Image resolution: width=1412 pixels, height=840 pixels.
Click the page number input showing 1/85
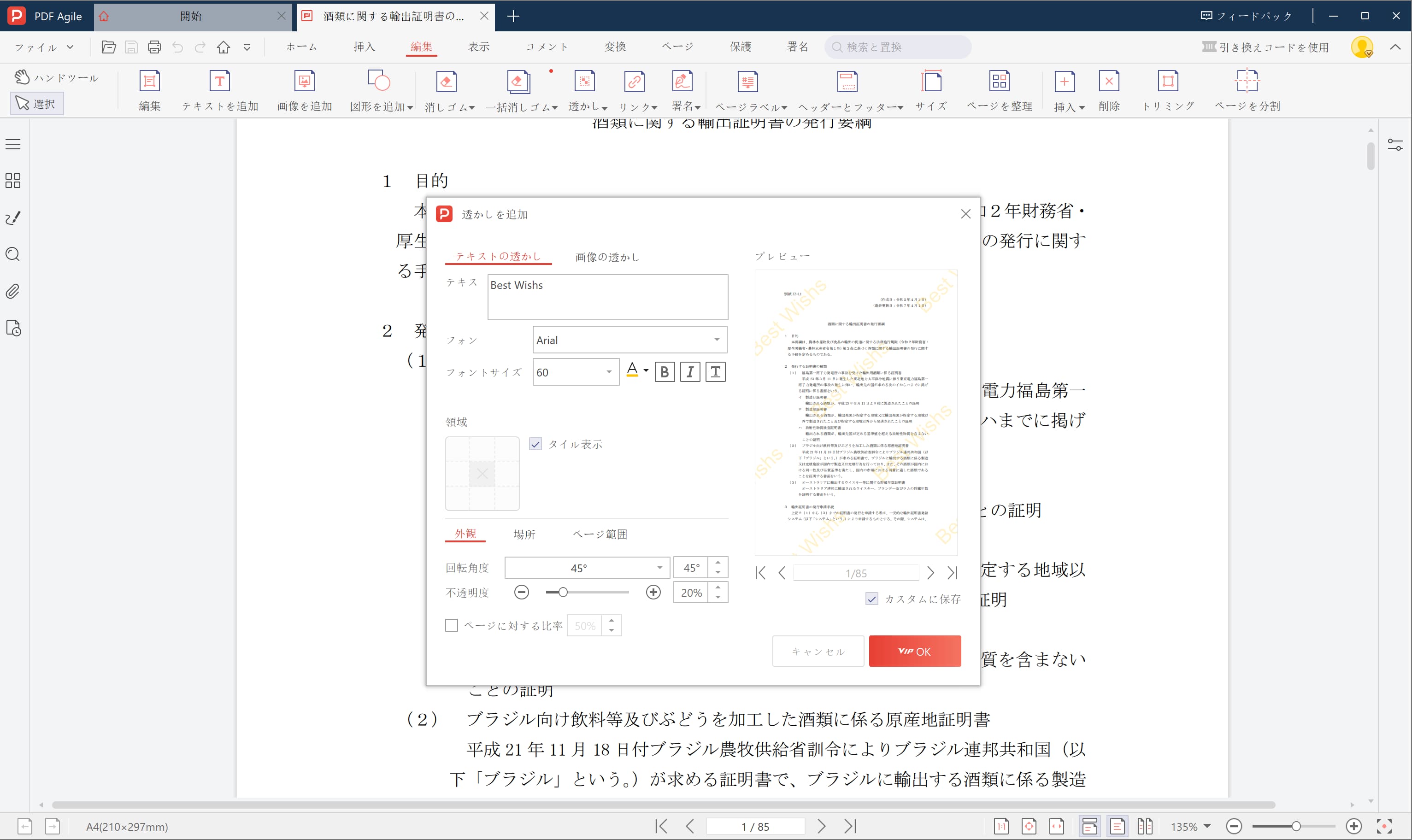click(856, 572)
